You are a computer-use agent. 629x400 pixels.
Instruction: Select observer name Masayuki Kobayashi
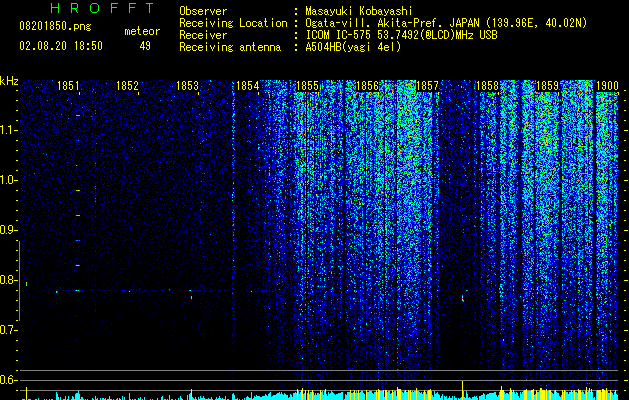pos(358,11)
